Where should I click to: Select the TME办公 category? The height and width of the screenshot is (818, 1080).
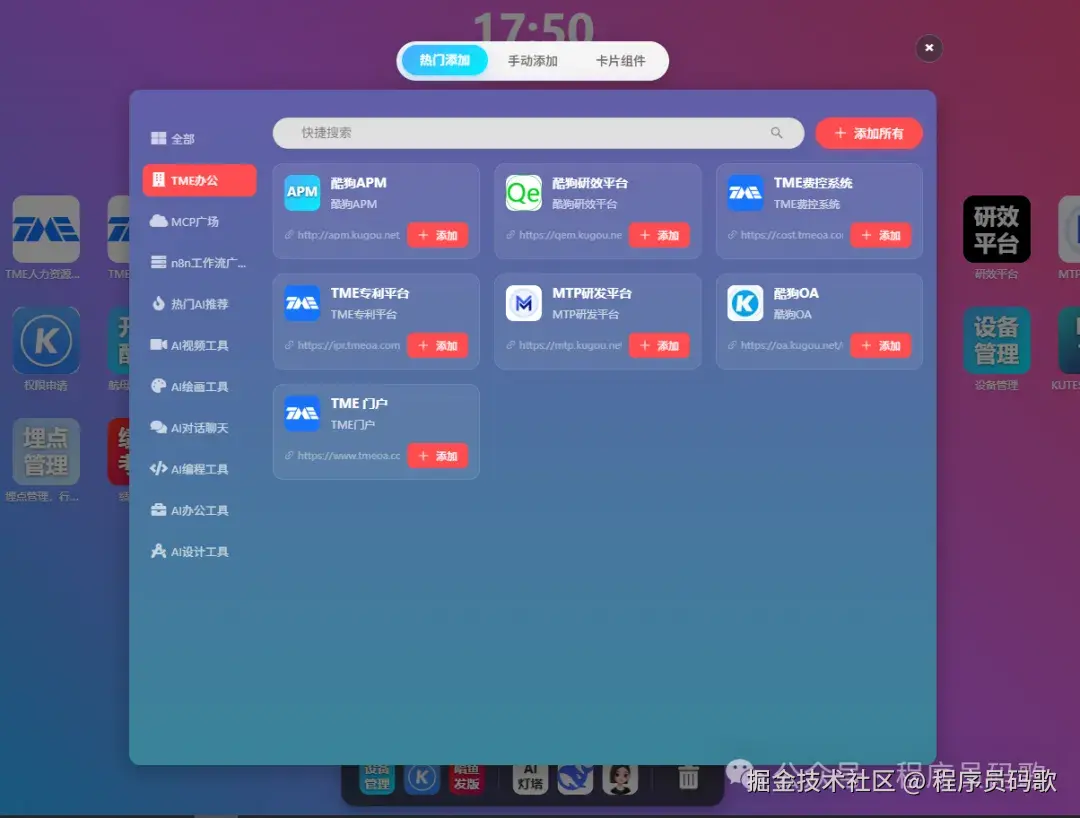click(199, 180)
